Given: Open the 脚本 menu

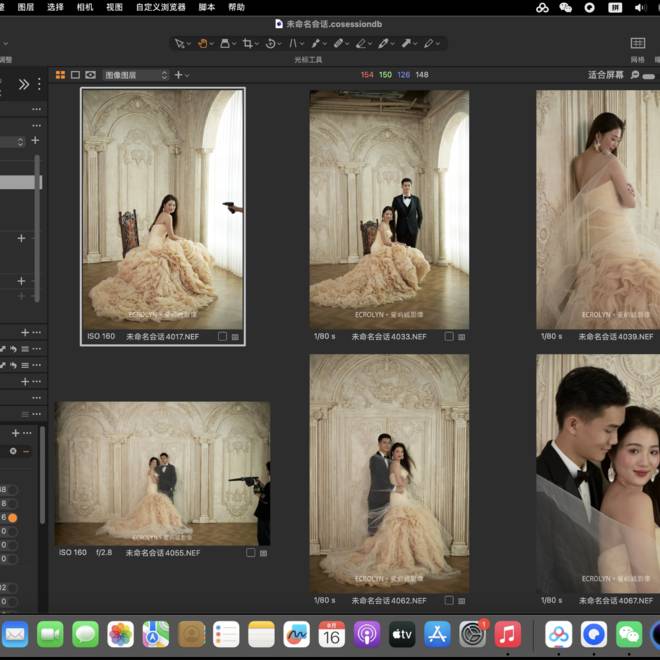Looking at the screenshot, I should (207, 7).
